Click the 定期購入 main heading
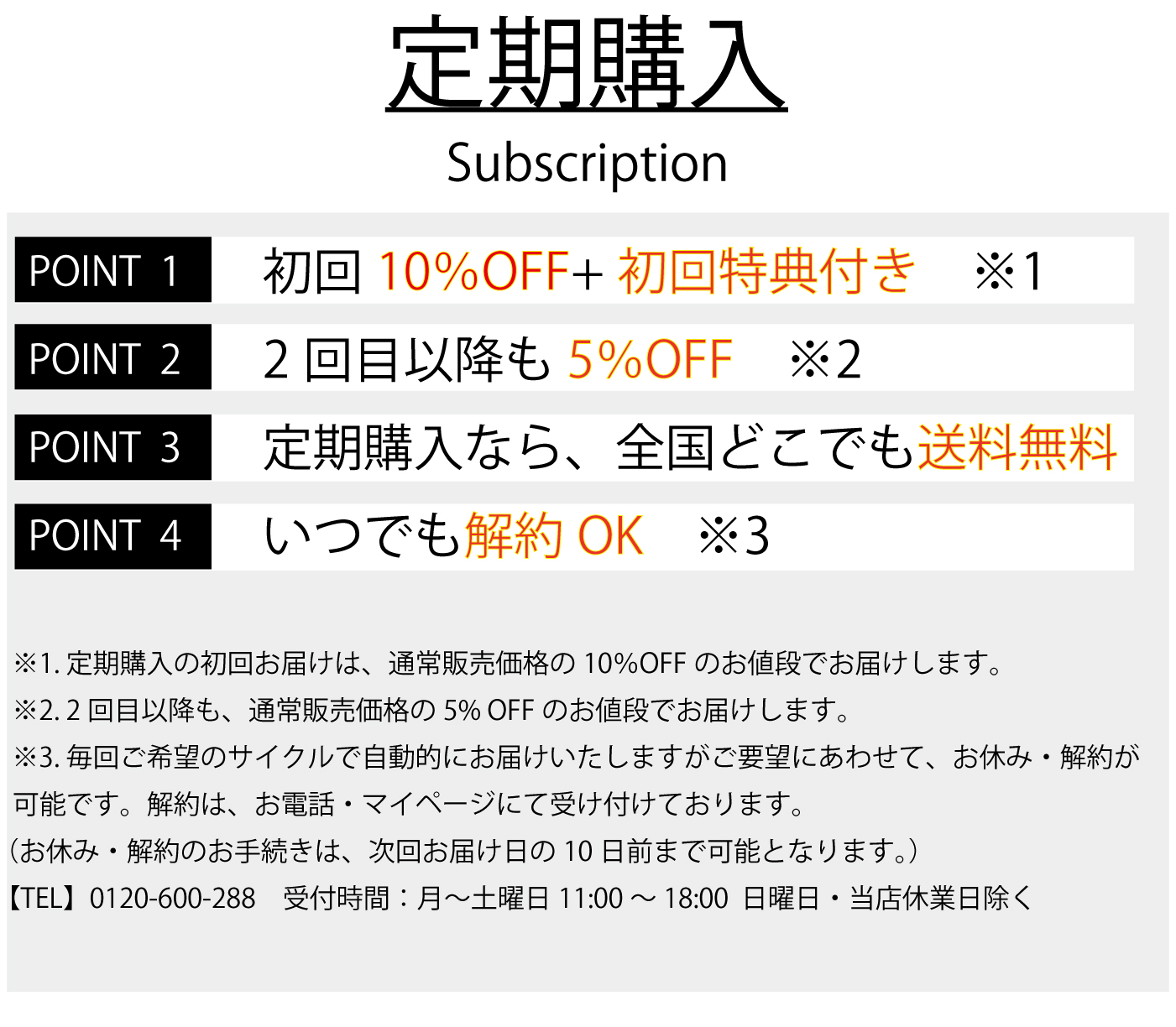 point(587,64)
